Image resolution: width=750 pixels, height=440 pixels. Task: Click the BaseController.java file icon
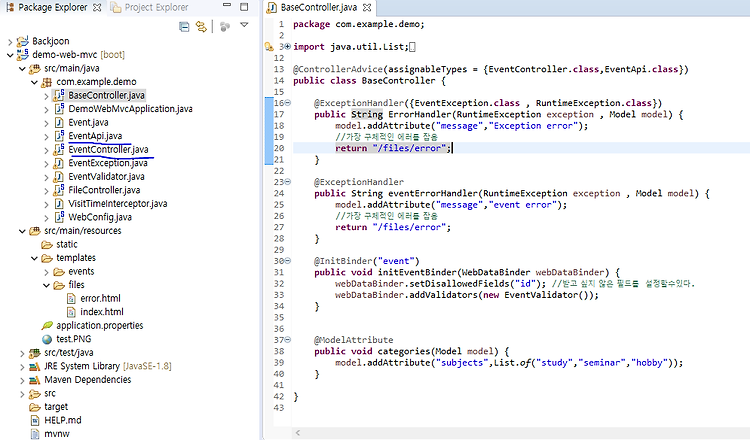(x=58, y=95)
